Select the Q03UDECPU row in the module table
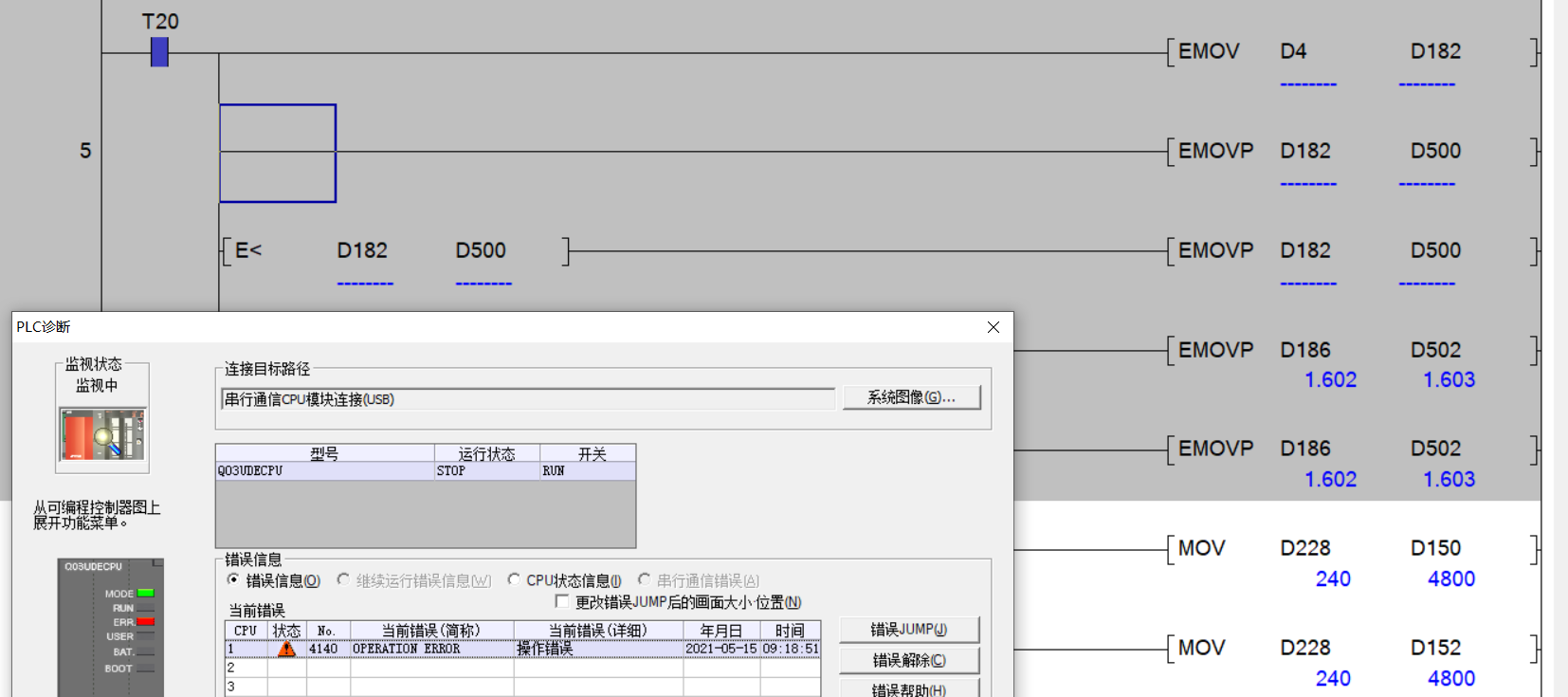Screen dimensions: 1568x697 coord(322,471)
